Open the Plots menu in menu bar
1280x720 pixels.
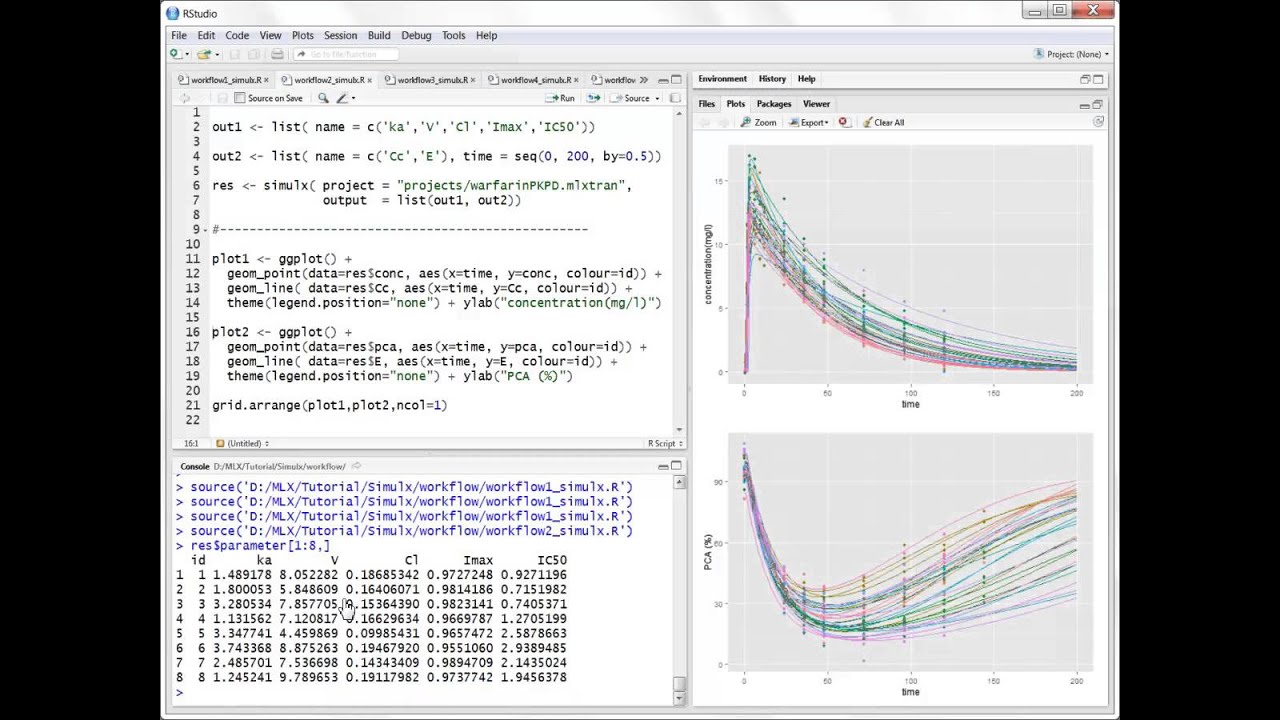pos(302,35)
